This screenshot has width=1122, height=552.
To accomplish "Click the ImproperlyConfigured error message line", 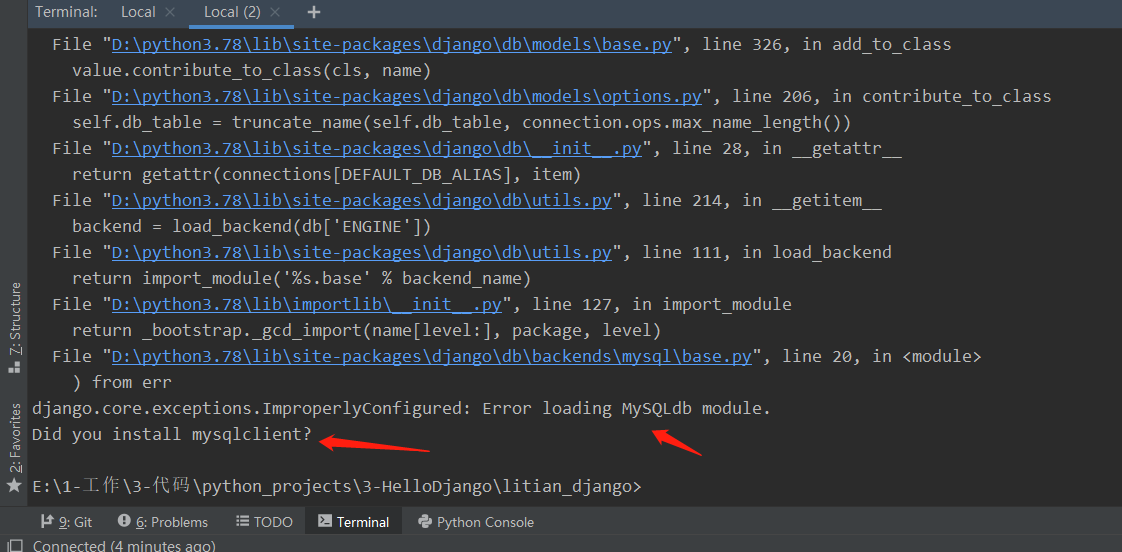I will click(401, 408).
